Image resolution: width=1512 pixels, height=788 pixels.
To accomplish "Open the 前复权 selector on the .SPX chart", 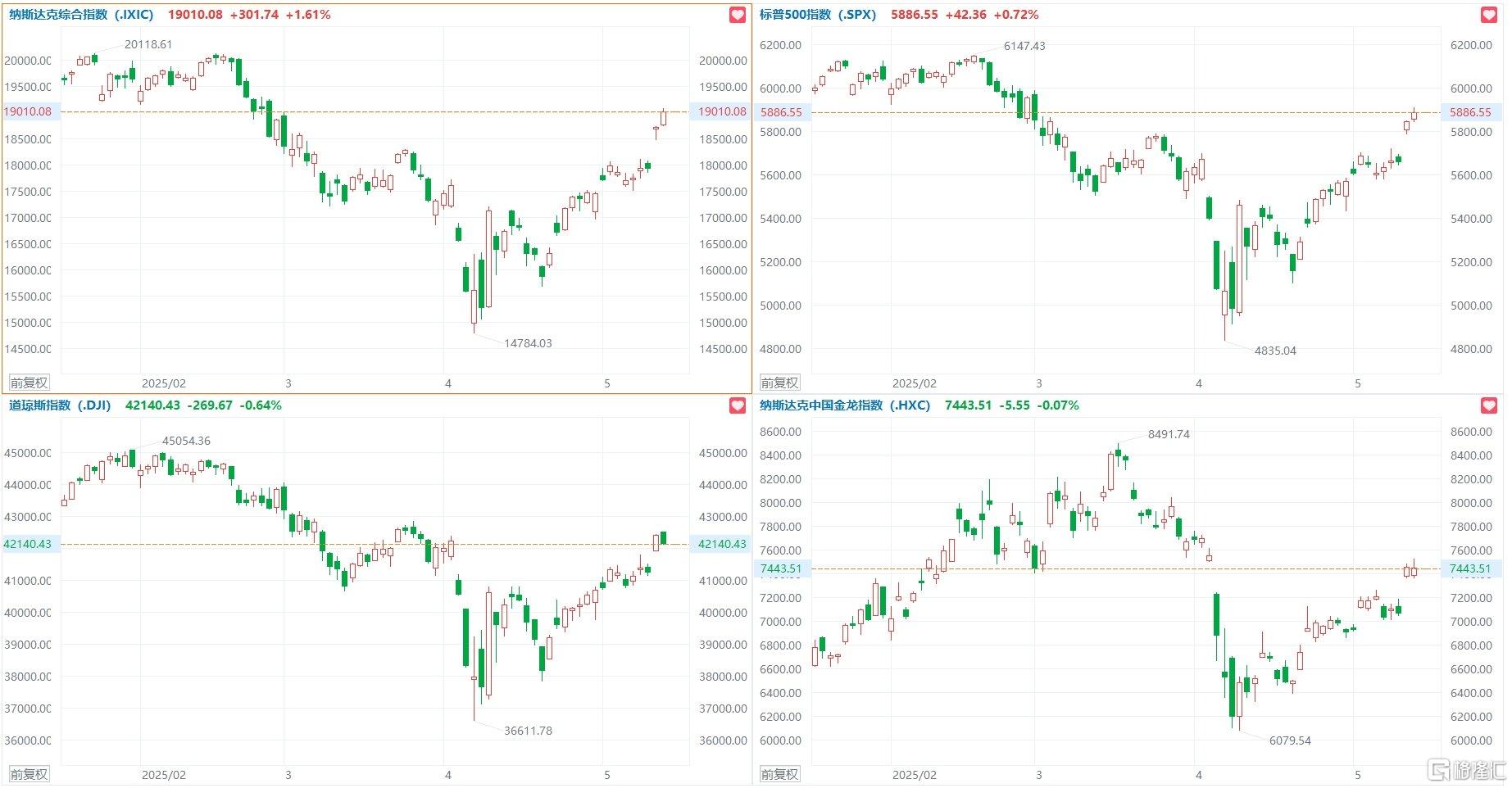I will 779,383.
